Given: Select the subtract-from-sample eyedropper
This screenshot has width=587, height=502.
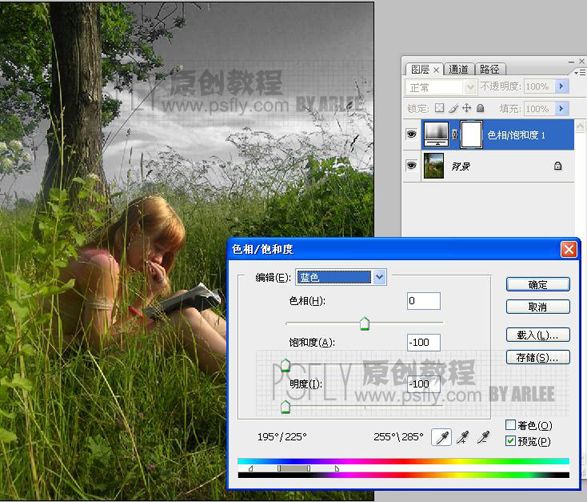Looking at the screenshot, I should tap(483, 437).
